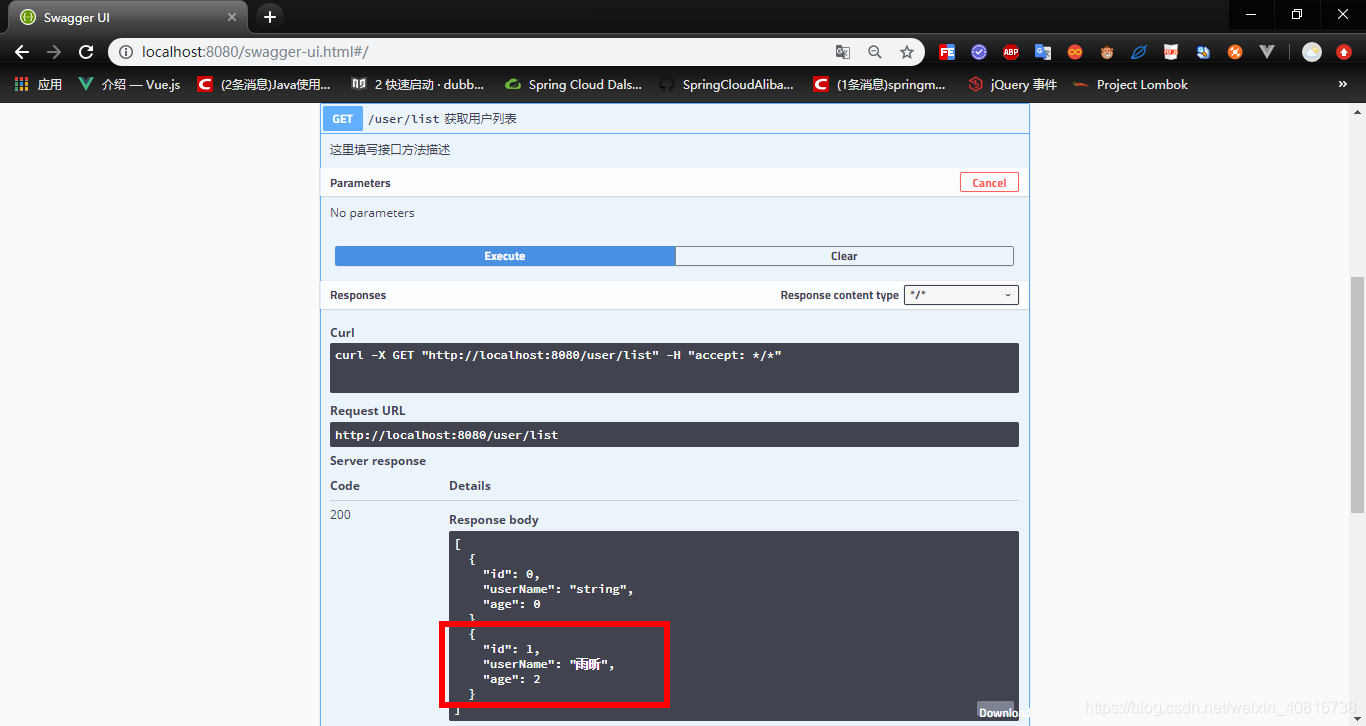Click the Cancel button in Parameters
The height and width of the screenshot is (726, 1366).
pos(989,182)
